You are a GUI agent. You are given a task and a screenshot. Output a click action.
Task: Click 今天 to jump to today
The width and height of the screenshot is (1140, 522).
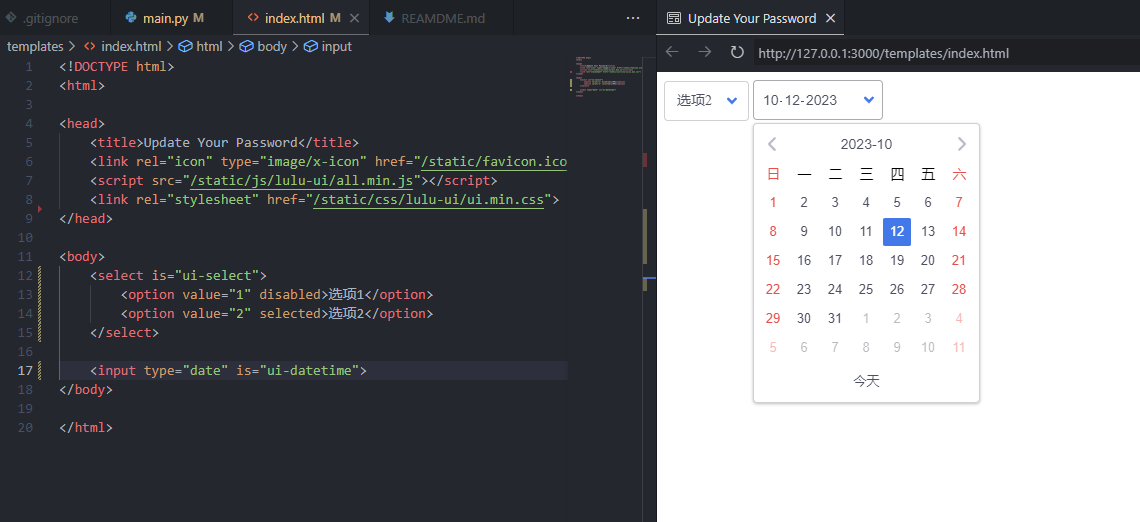866,381
